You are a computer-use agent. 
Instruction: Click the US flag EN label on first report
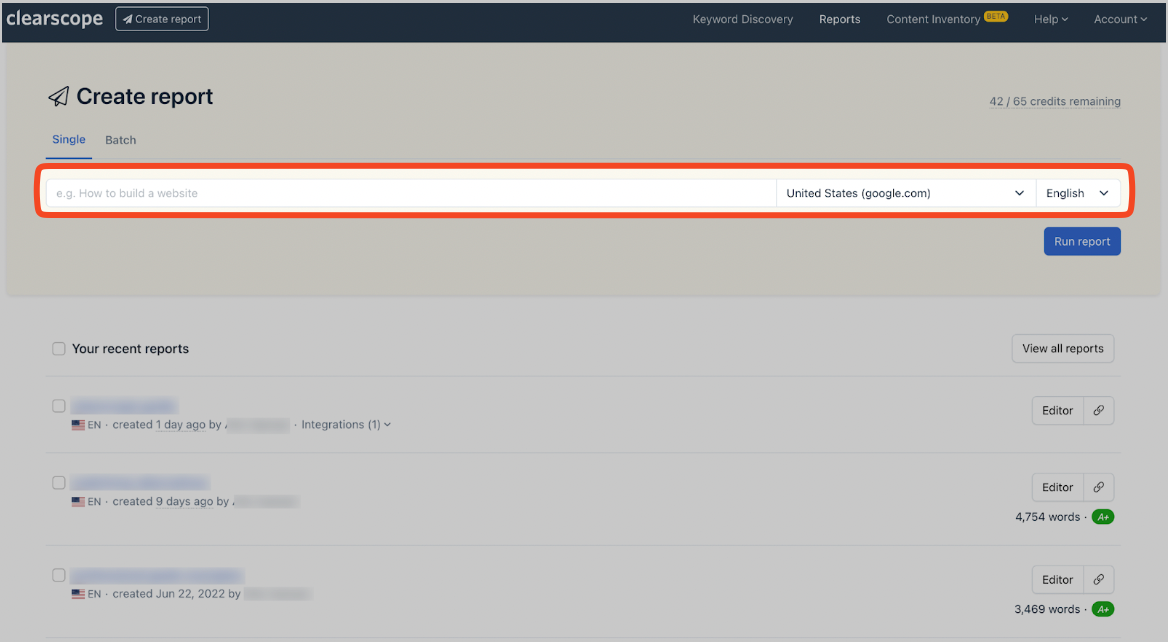(x=86, y=425)
